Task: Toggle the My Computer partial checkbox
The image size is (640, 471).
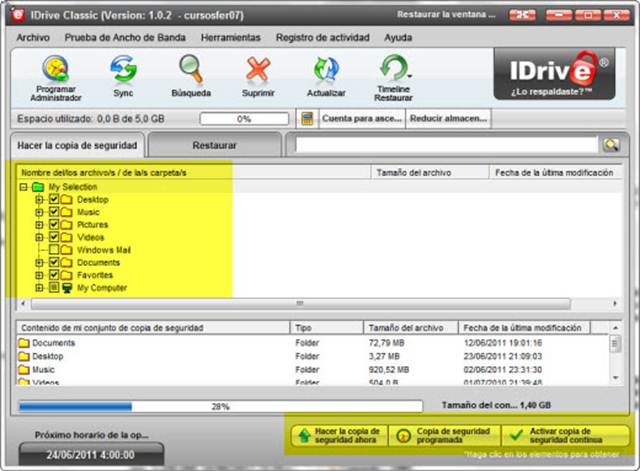Action: click(54, 287)
